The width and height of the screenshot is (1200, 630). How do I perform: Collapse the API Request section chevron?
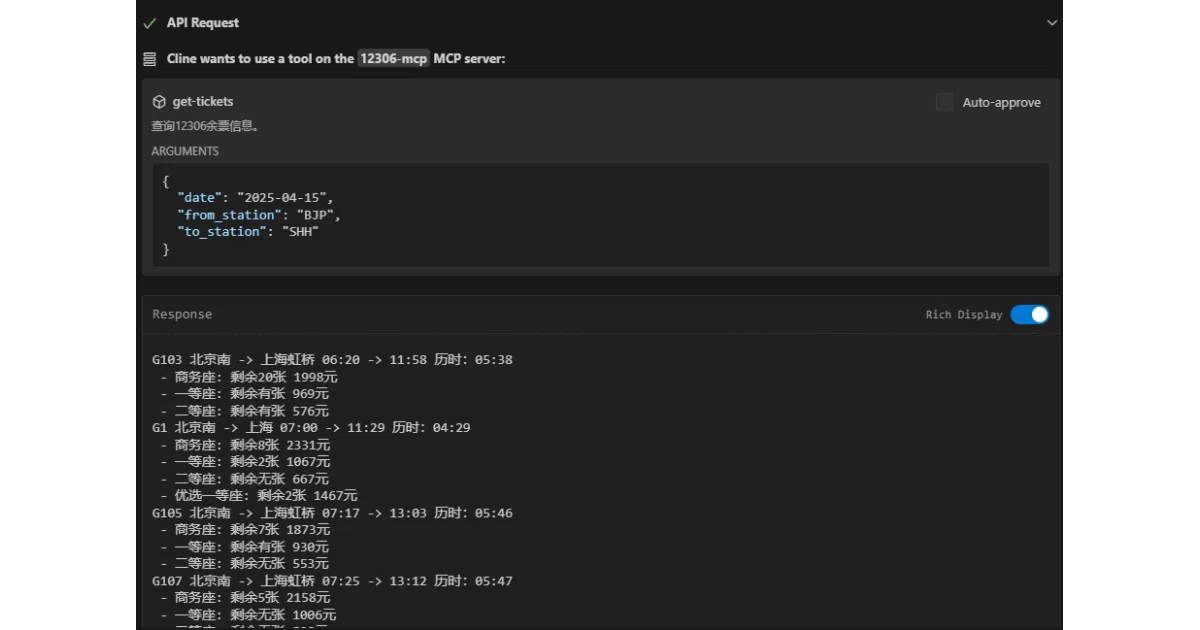(1051, 23)
